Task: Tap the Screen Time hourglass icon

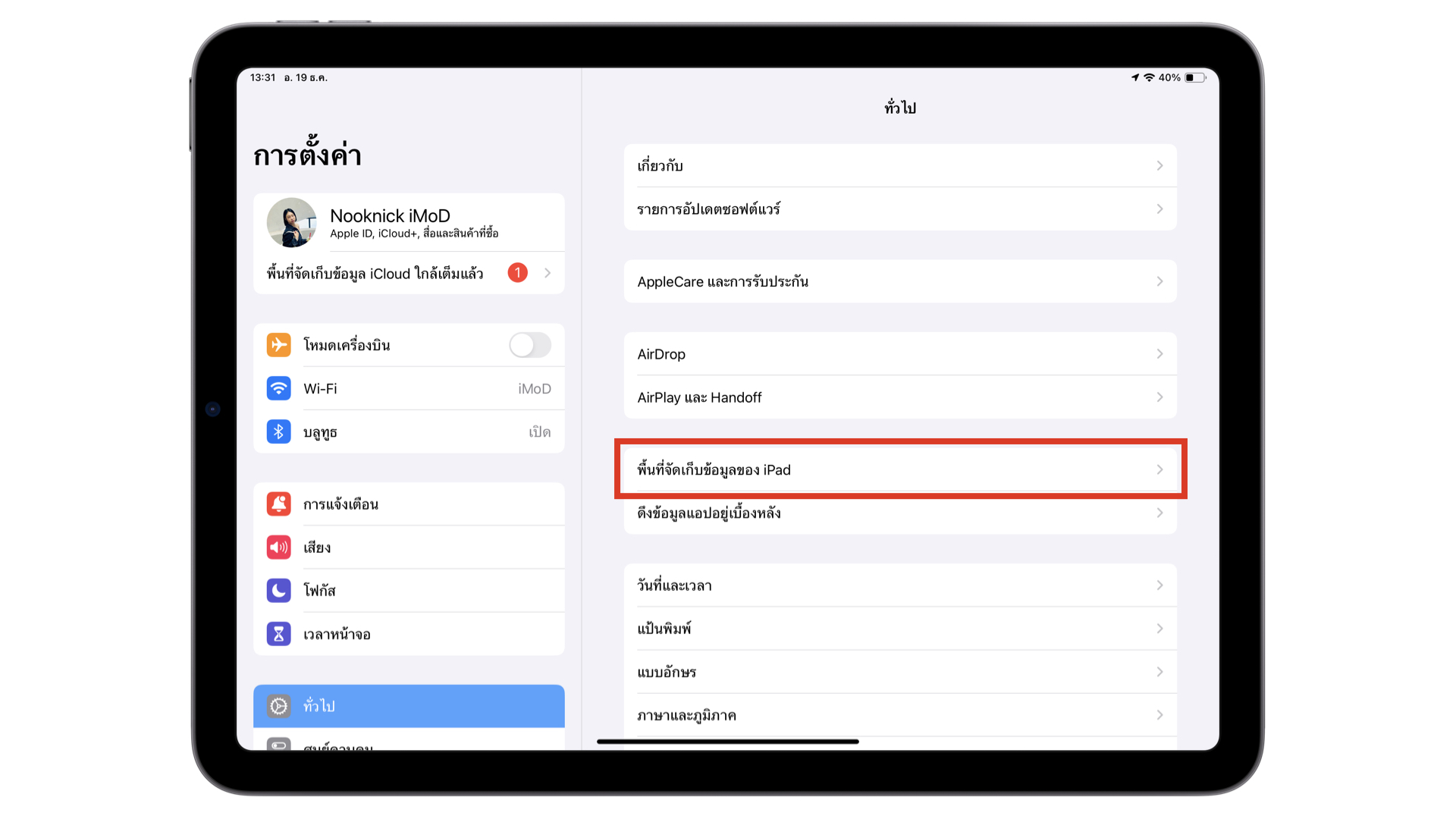Action: 278,633
